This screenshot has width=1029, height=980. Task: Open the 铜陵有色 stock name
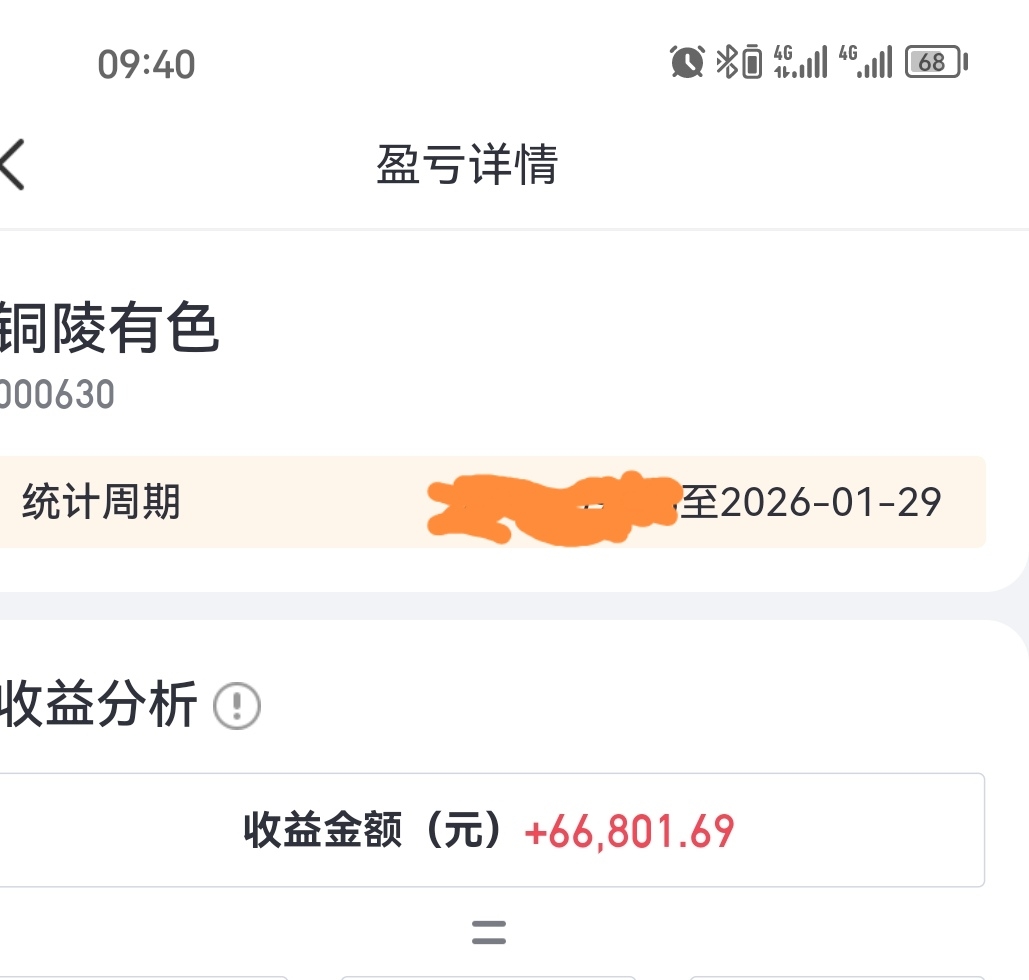click(x=108, y=329)
